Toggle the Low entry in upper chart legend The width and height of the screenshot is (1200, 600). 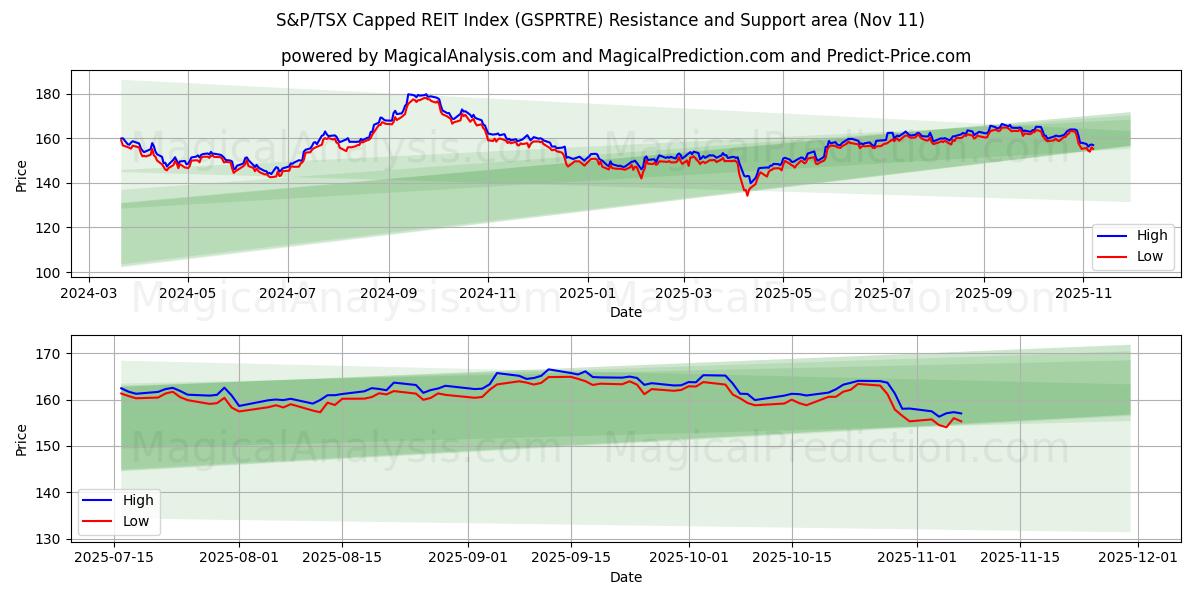click(x=1150, y=256)
